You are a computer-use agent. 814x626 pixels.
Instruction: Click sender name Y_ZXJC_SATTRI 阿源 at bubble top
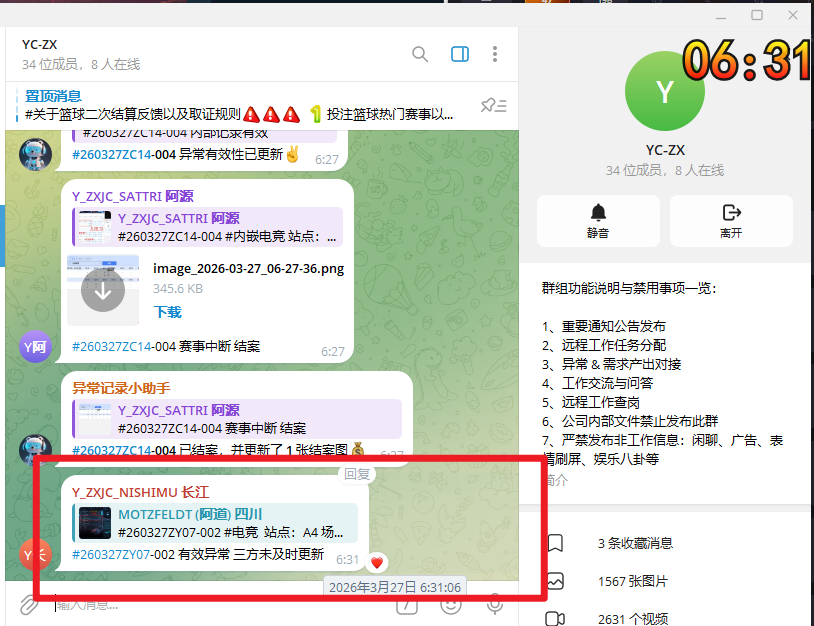coord(132,196)
